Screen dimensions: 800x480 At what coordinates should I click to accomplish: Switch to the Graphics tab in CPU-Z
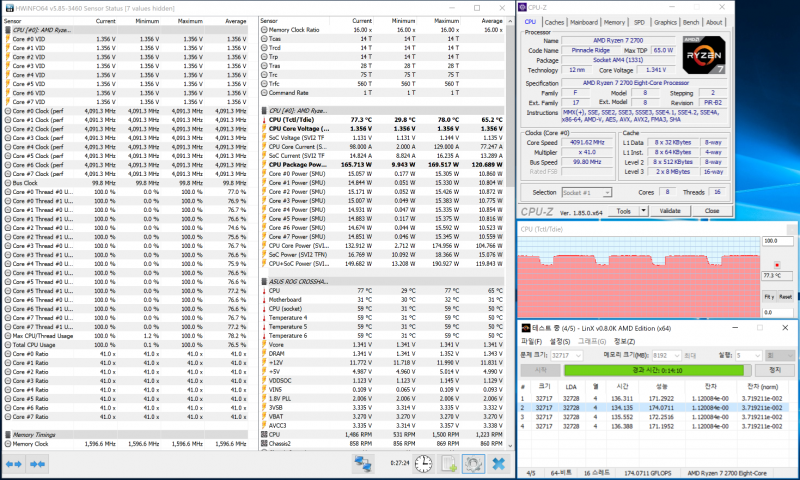(665, 22)
